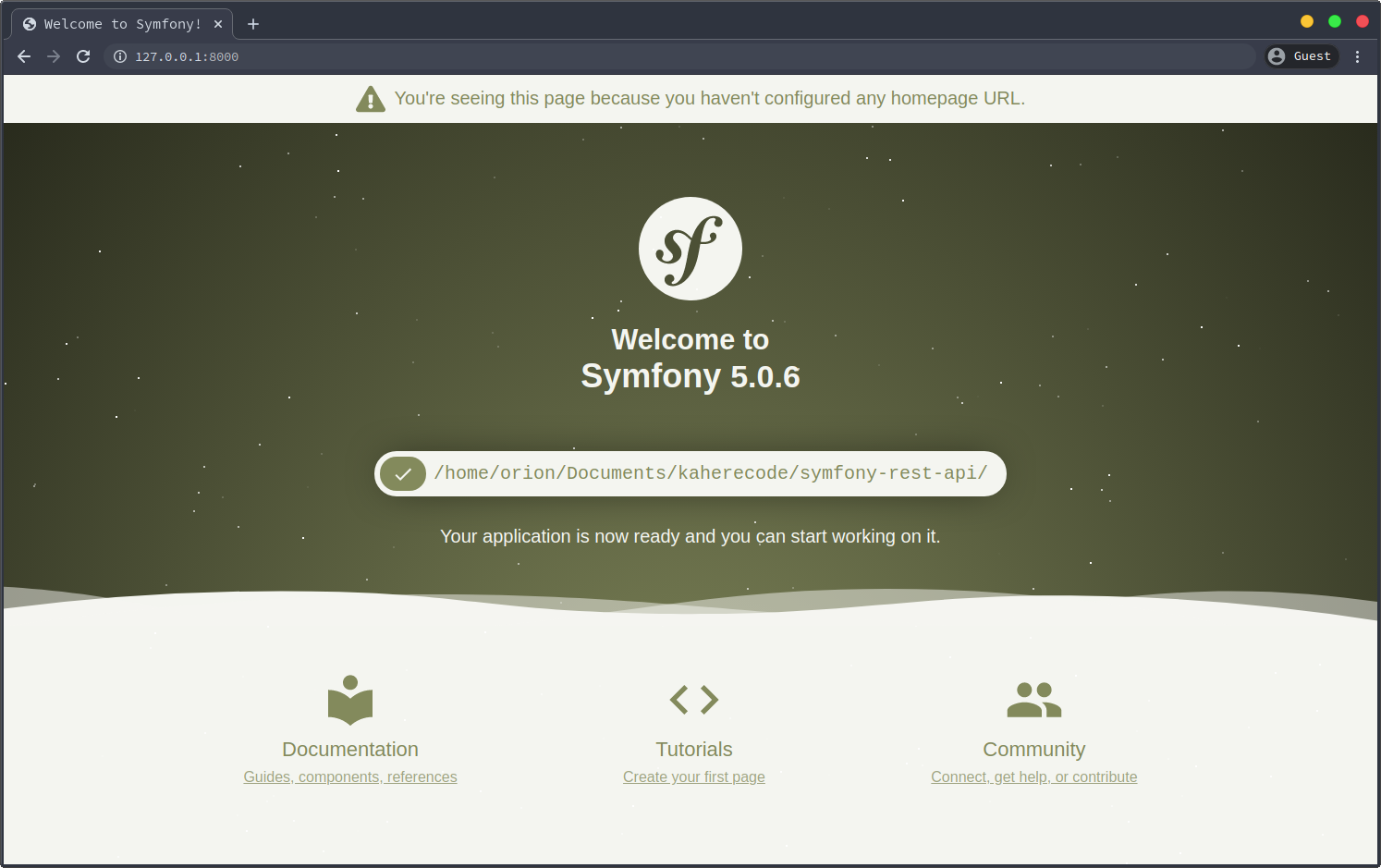
Task: Click the address bar showing 127.0.0.1:8000
Action: pos(647,56)
